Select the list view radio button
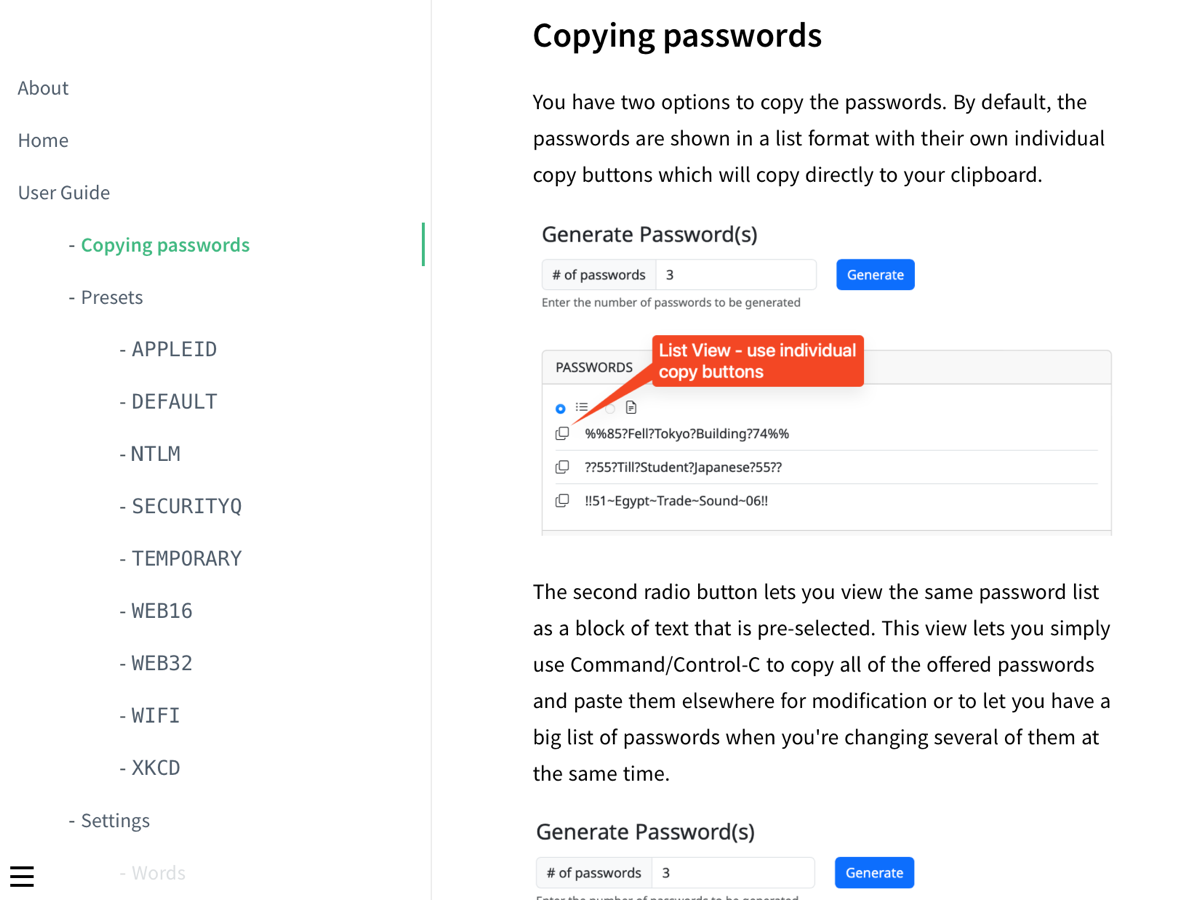The image size is (1200, 900). pos(560,408)
